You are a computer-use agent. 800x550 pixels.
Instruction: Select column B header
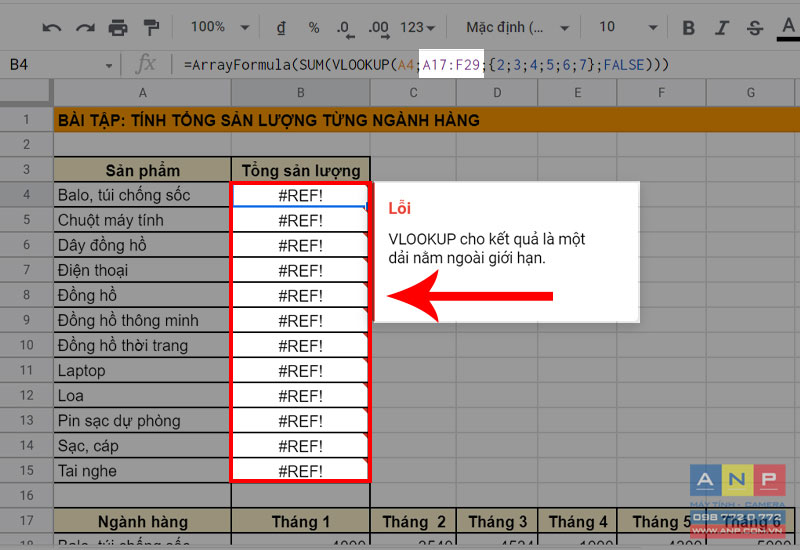(301, 93)
